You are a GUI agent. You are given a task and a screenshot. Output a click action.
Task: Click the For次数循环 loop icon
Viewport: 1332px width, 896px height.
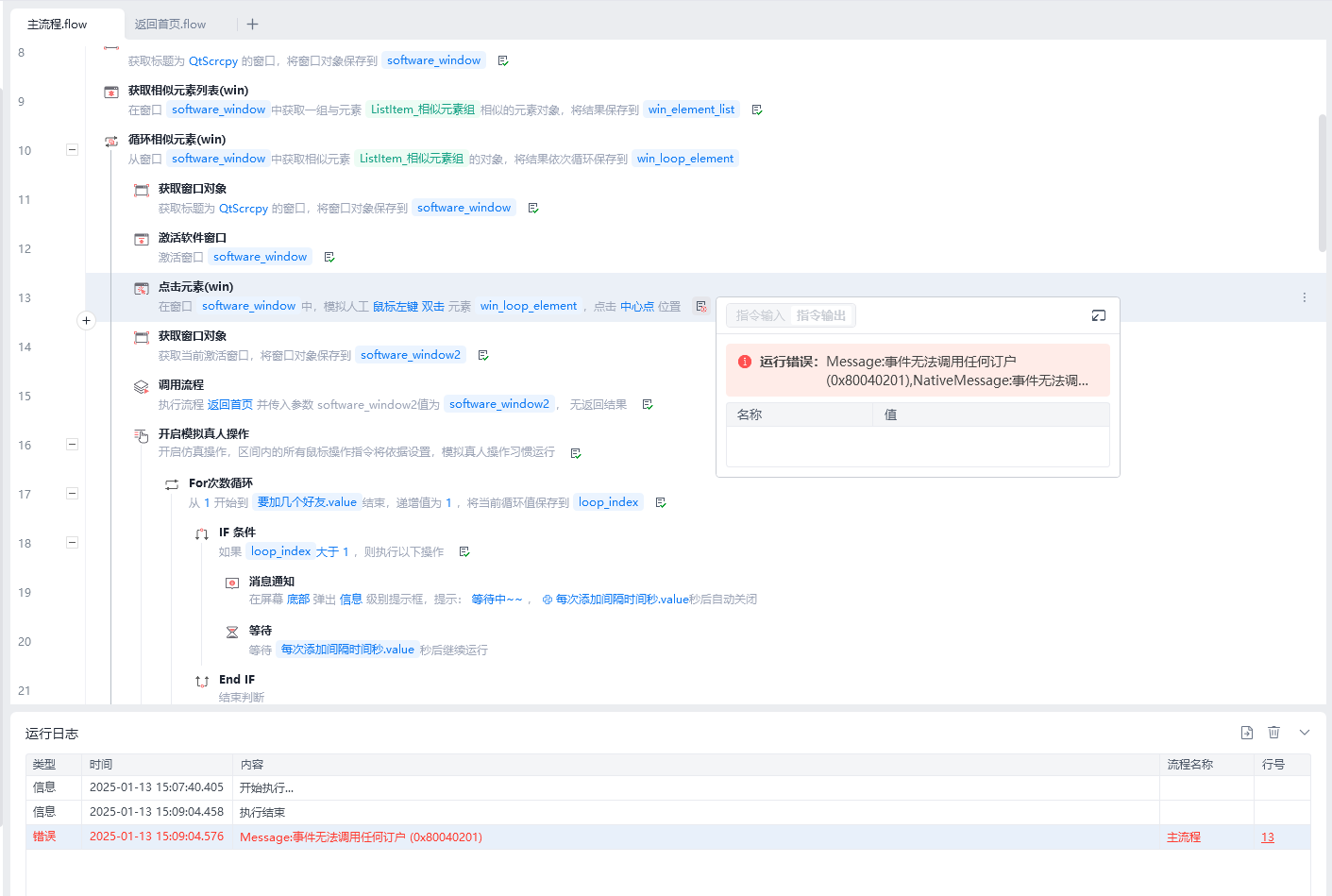pos(172,484)
